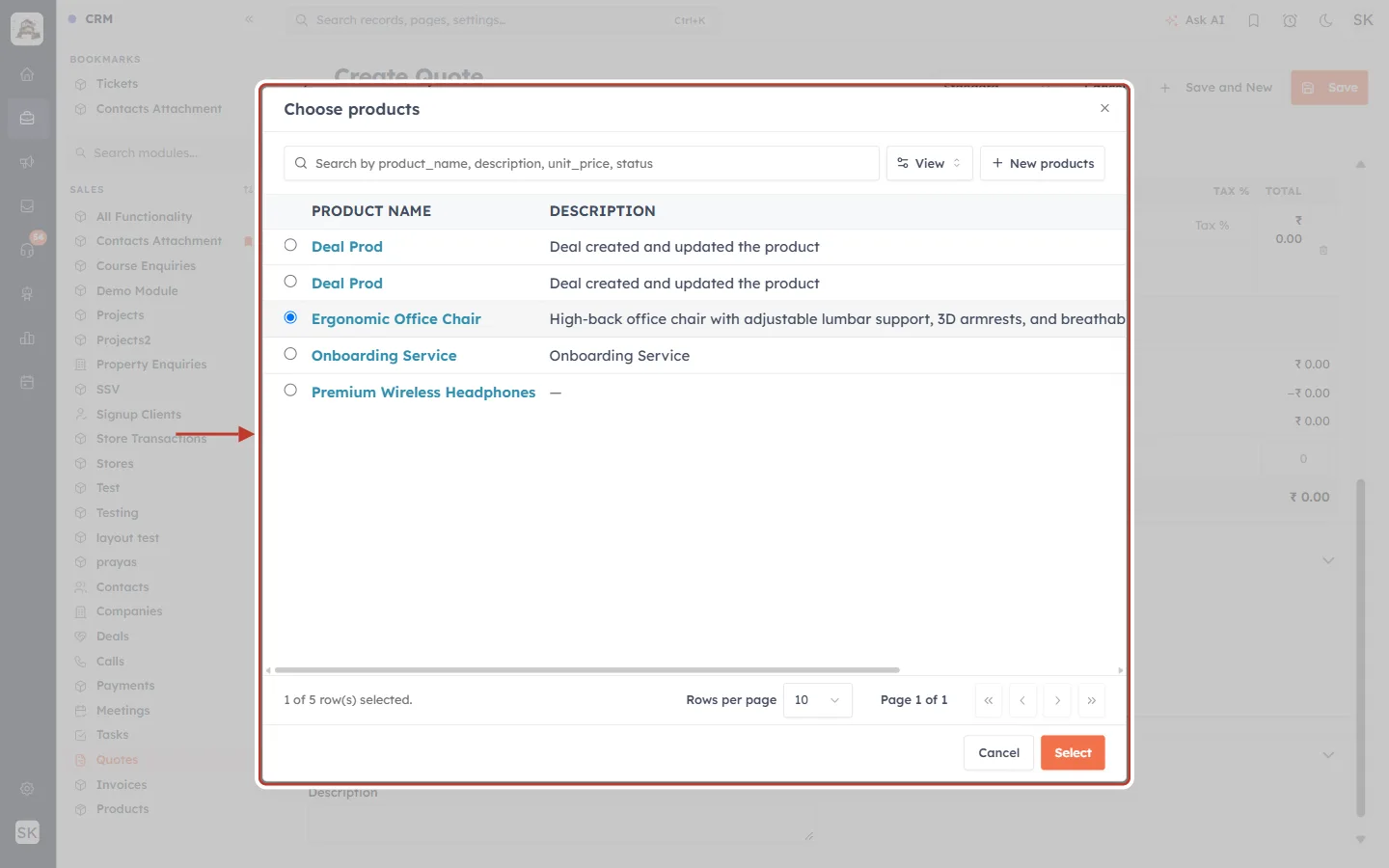Click the New products button
The image size is (1389, 868).
click(1042, 163)
